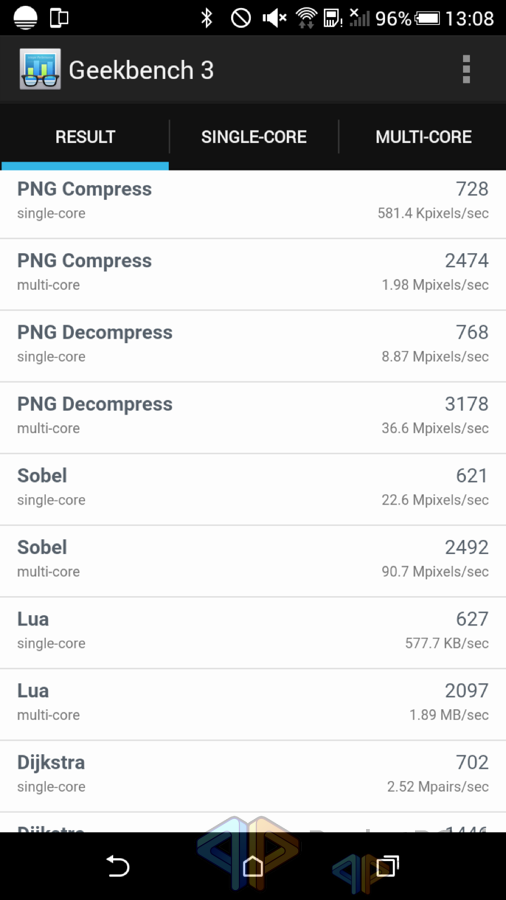
Task: Tap the Lua multi-core result row
Action: (253, 705)
